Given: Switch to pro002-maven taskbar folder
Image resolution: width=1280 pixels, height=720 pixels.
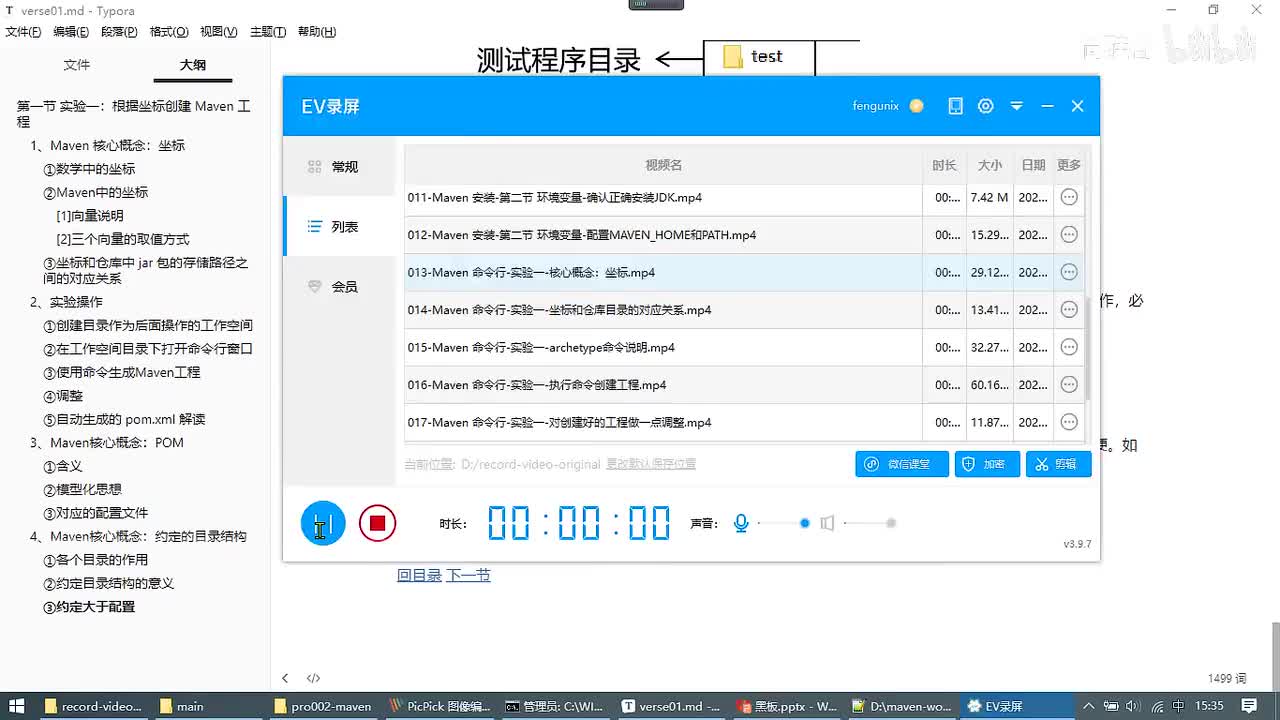Looking at the screenshot, I should click(323, 706).
